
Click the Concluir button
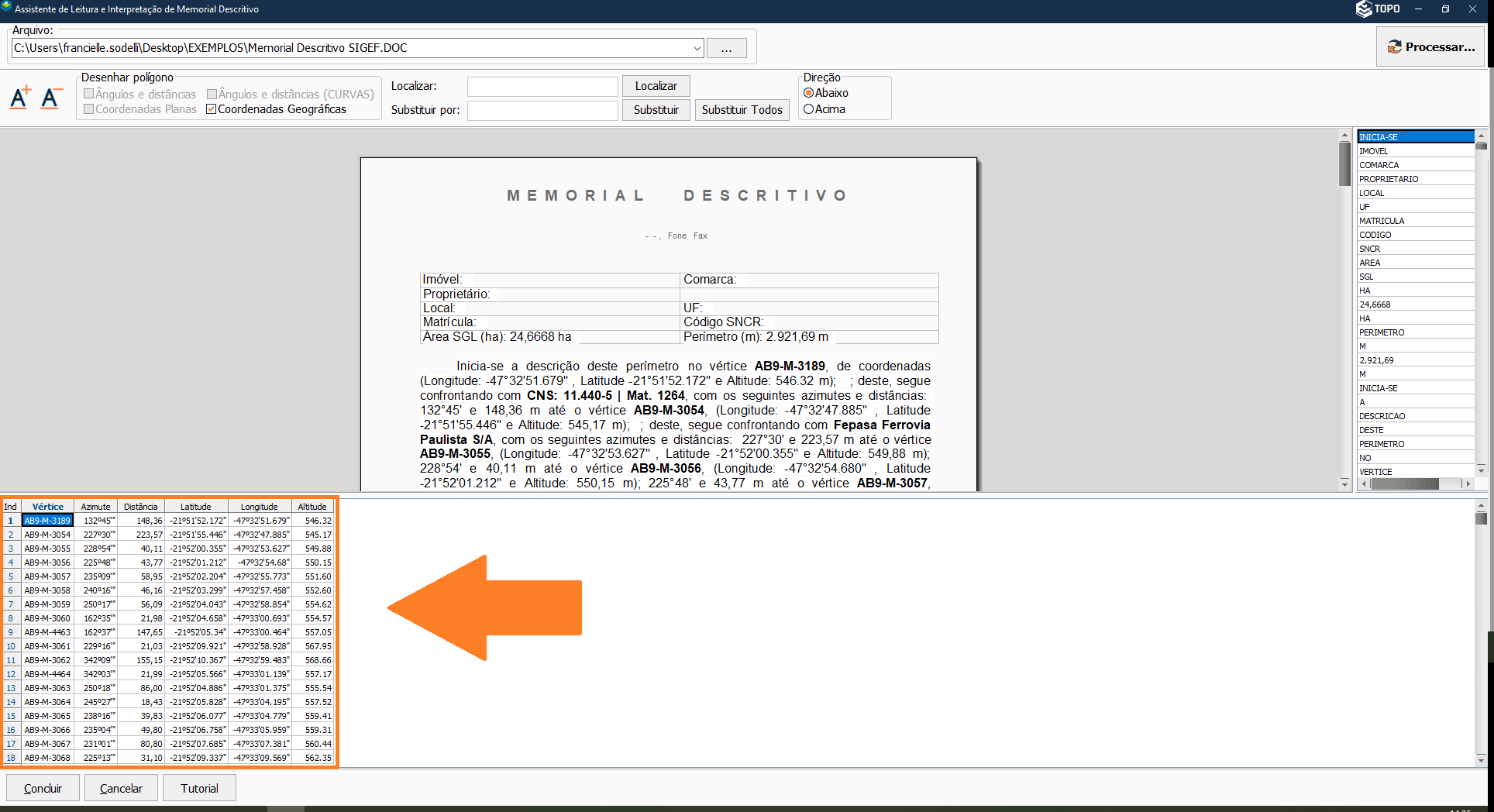[x=43, y=788]
